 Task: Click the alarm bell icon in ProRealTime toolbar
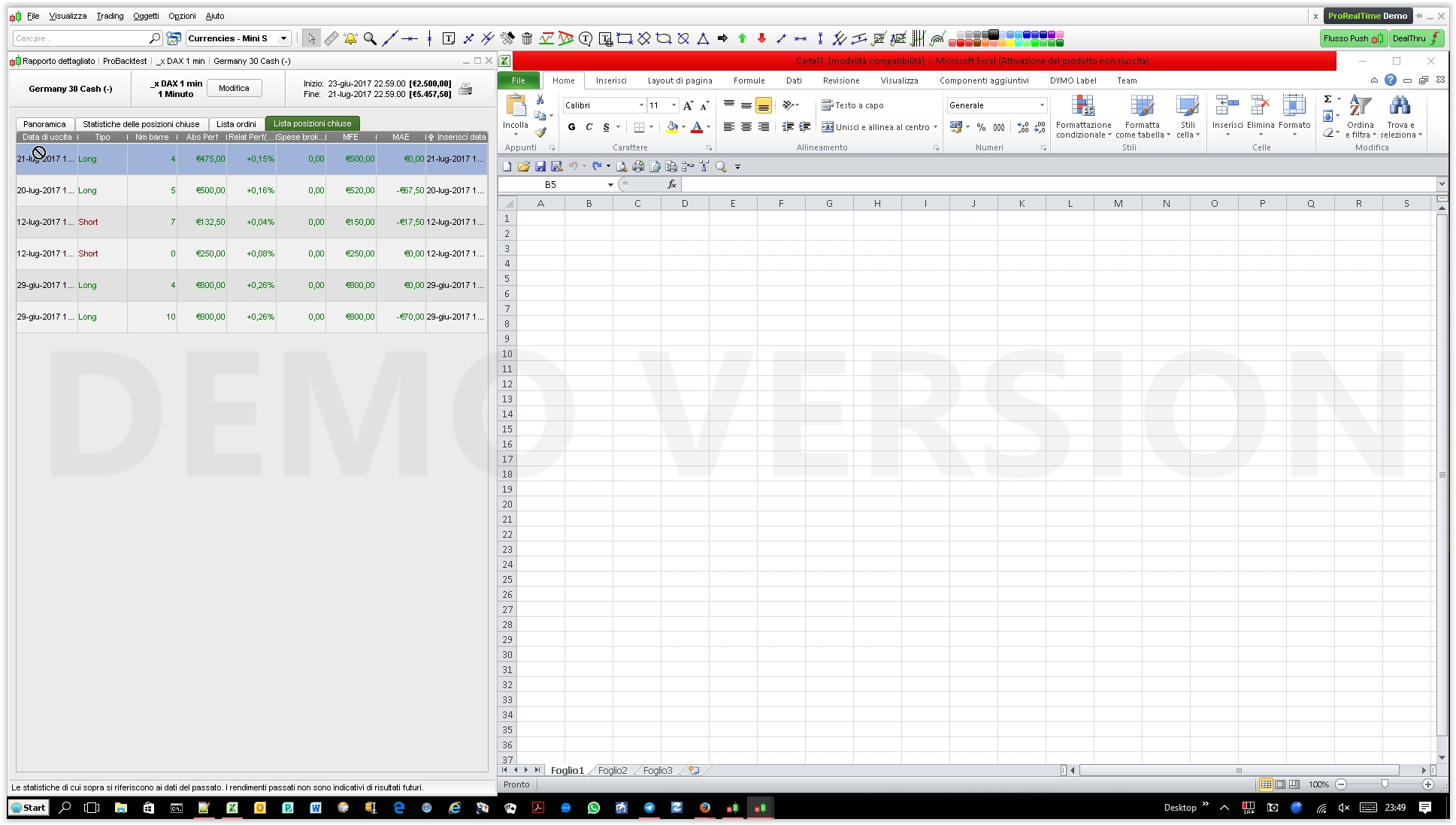[350, 38]
